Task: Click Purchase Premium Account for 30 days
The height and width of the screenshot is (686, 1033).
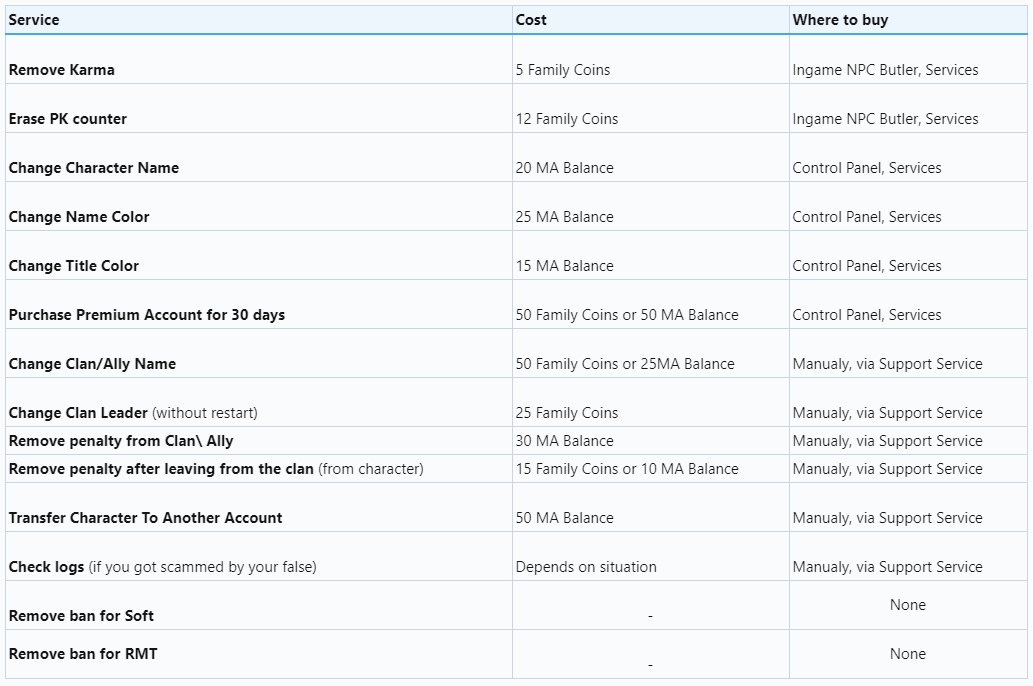Action: (x=147, y=315)
